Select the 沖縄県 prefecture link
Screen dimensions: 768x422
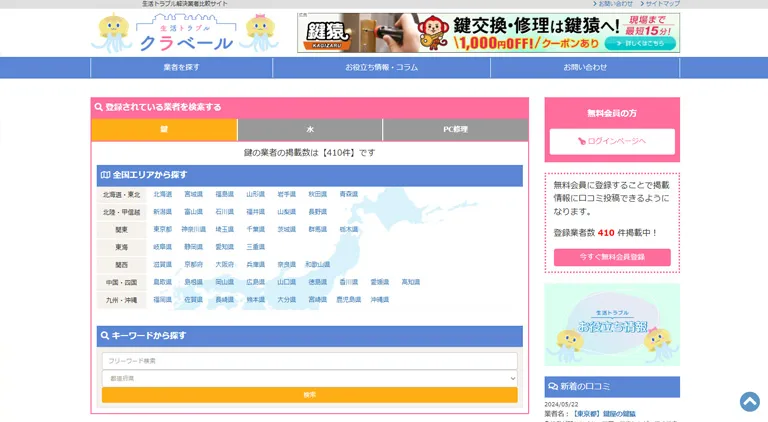pyautogui.click(x=380, y=300)
